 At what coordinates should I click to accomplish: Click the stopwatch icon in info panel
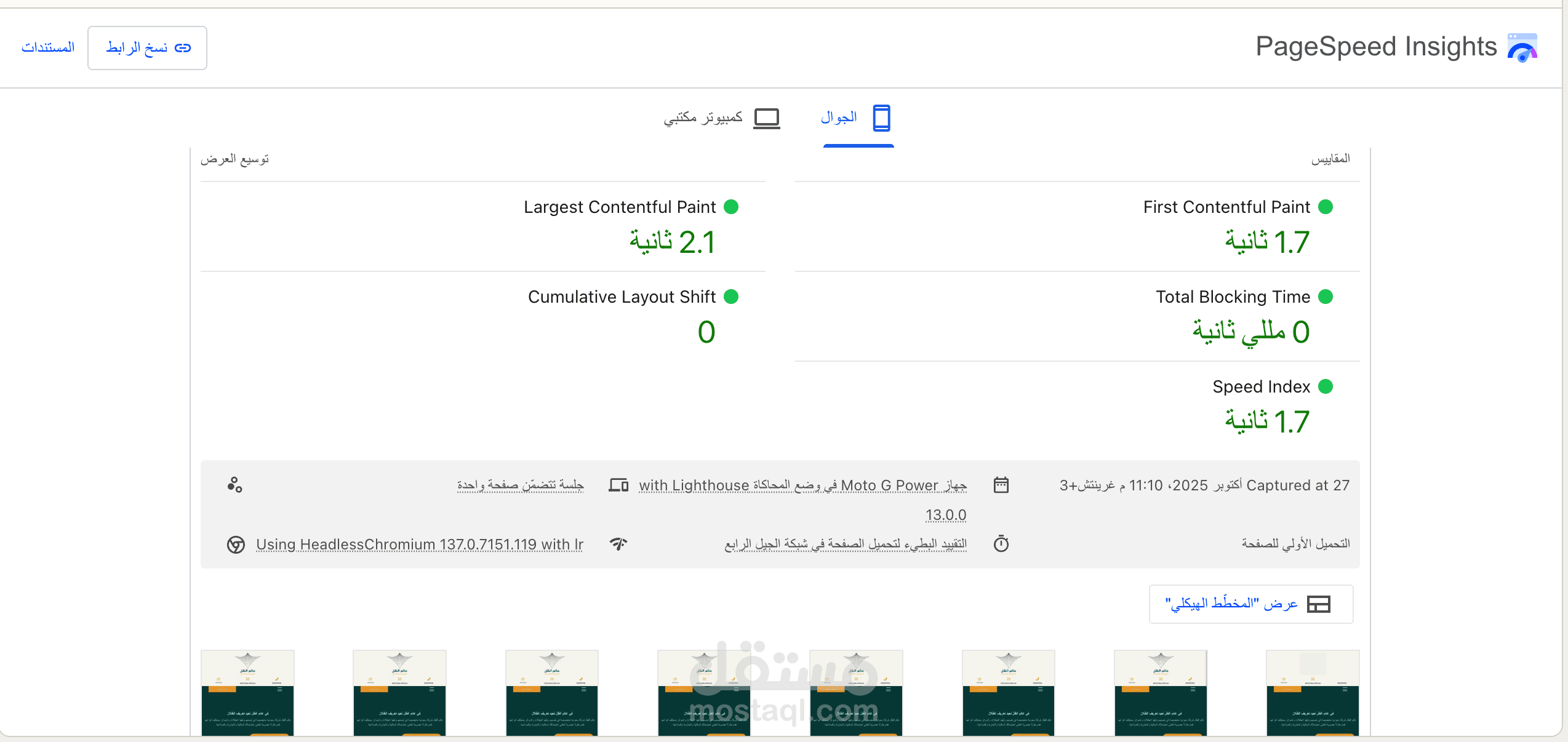click(x=1001, y=544)
